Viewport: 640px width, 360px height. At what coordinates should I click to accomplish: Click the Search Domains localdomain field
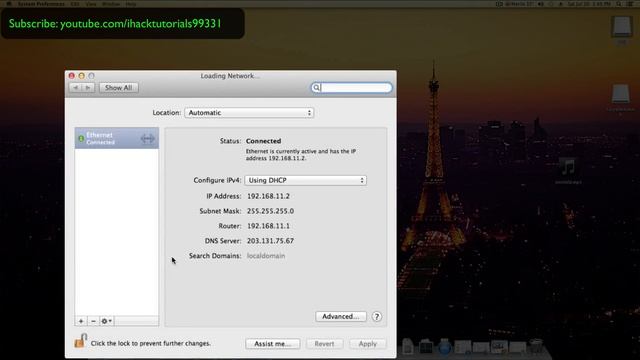tap(266, 256)
